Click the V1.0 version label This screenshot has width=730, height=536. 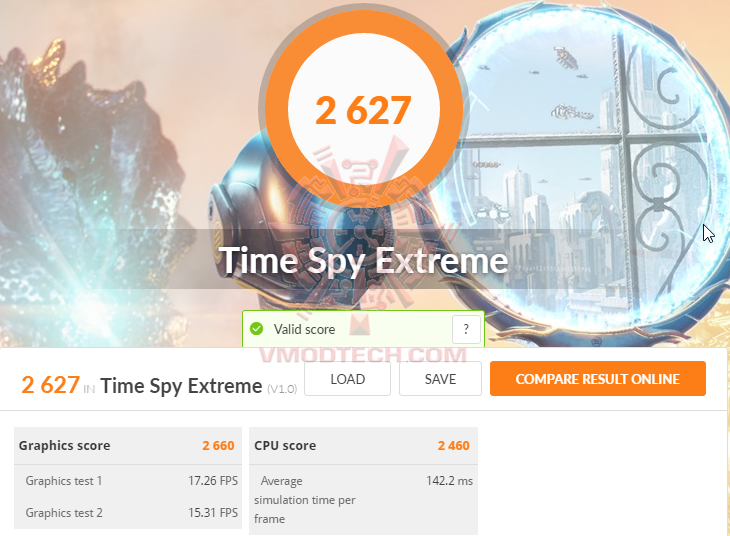click(x=282, y=389)
